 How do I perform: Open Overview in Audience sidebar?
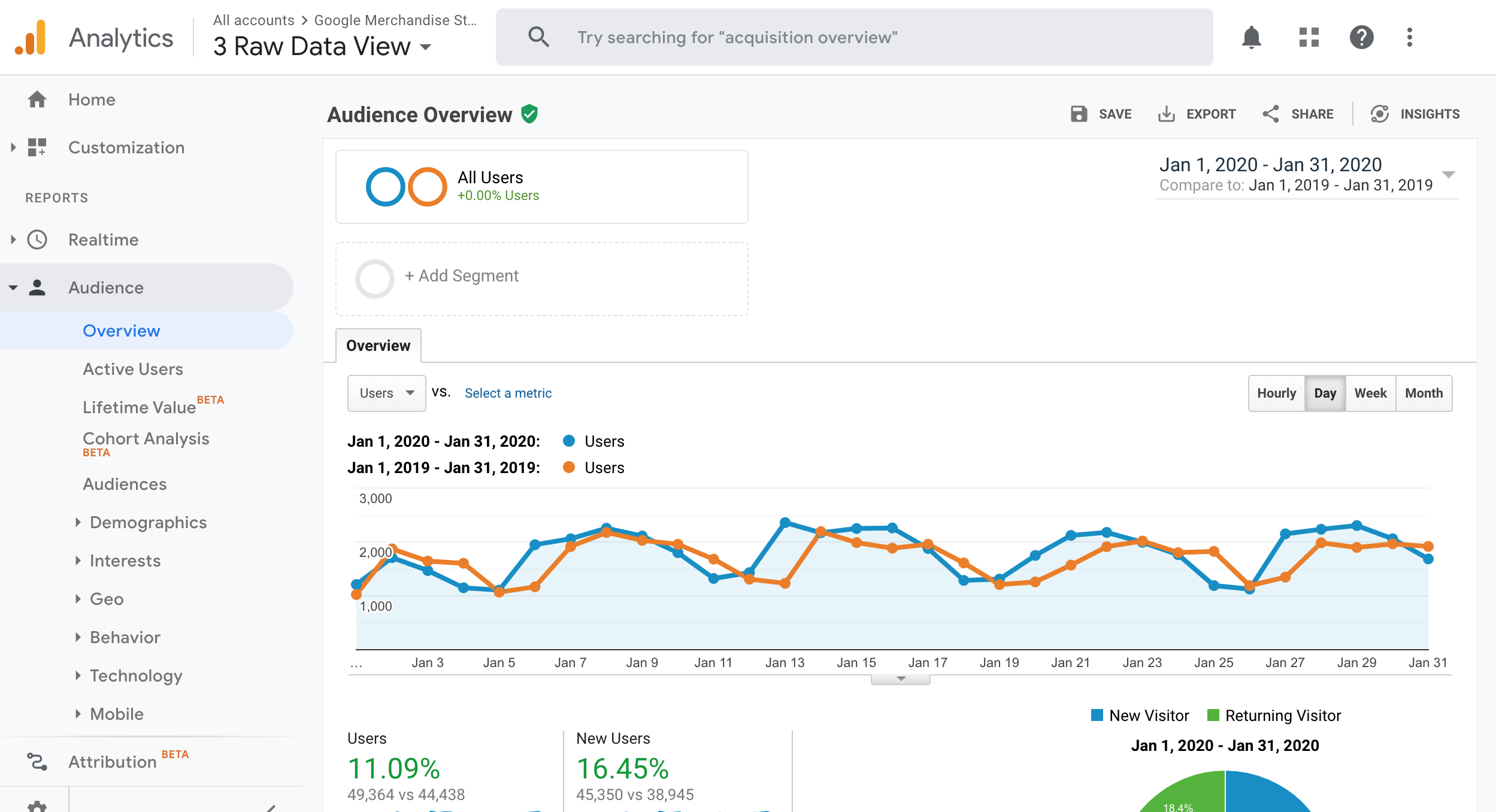pos(122,331)
